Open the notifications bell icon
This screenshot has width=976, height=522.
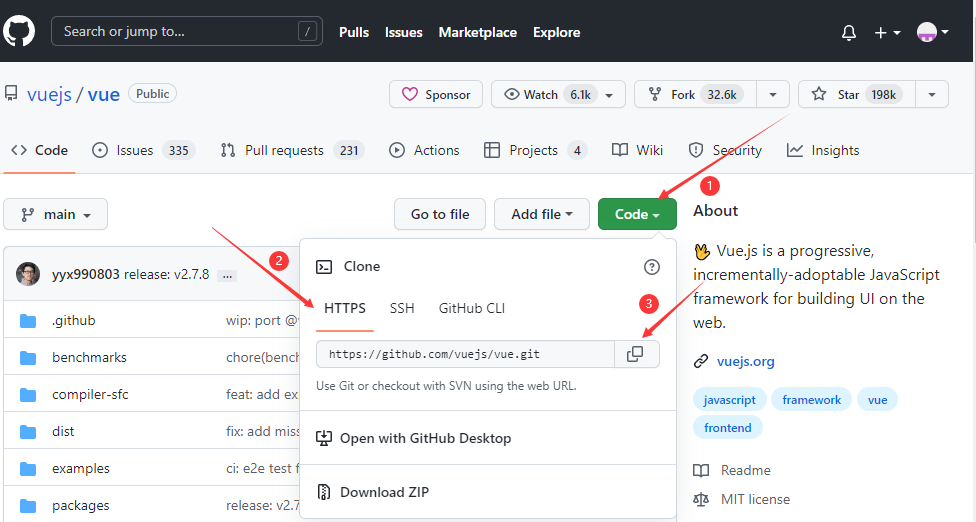coord(848,32)
